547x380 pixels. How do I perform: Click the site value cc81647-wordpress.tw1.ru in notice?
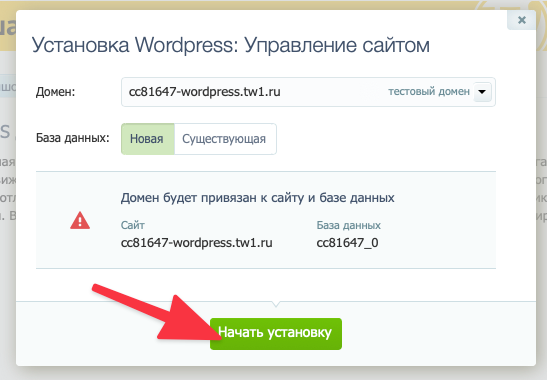click(x=196, y=243)
